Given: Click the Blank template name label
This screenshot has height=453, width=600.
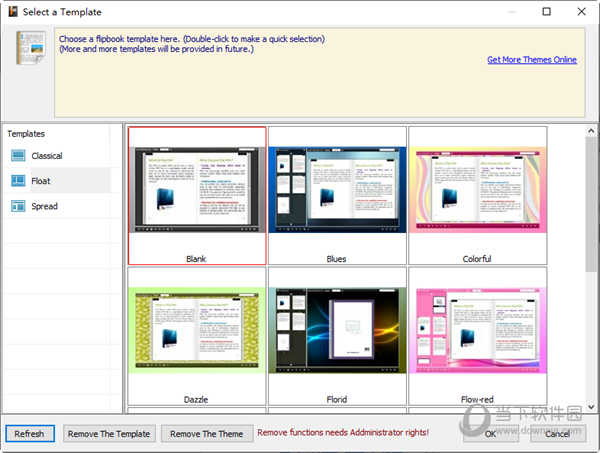Looking at the screenshot, I should point(196,259).
